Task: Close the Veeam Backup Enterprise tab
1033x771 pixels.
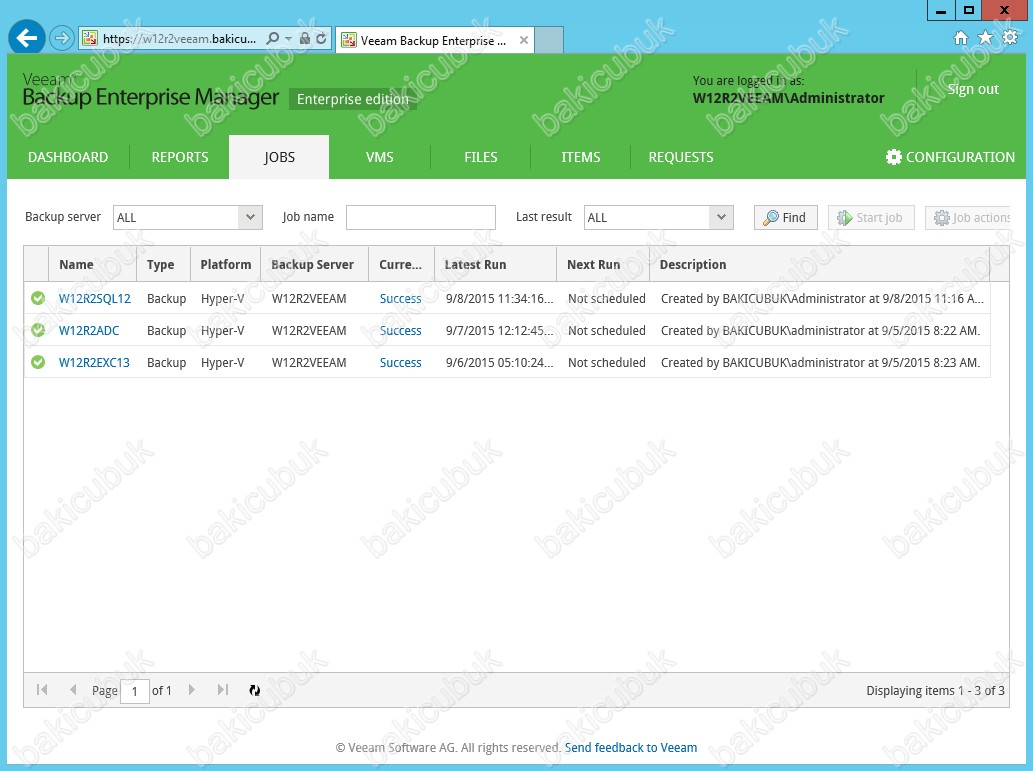Action: [524, 40]
